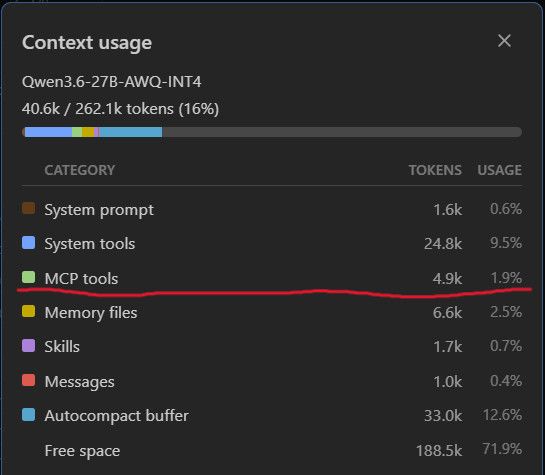Click the CATEGORY column header
The image size is (545, 475).
(80, 170)
